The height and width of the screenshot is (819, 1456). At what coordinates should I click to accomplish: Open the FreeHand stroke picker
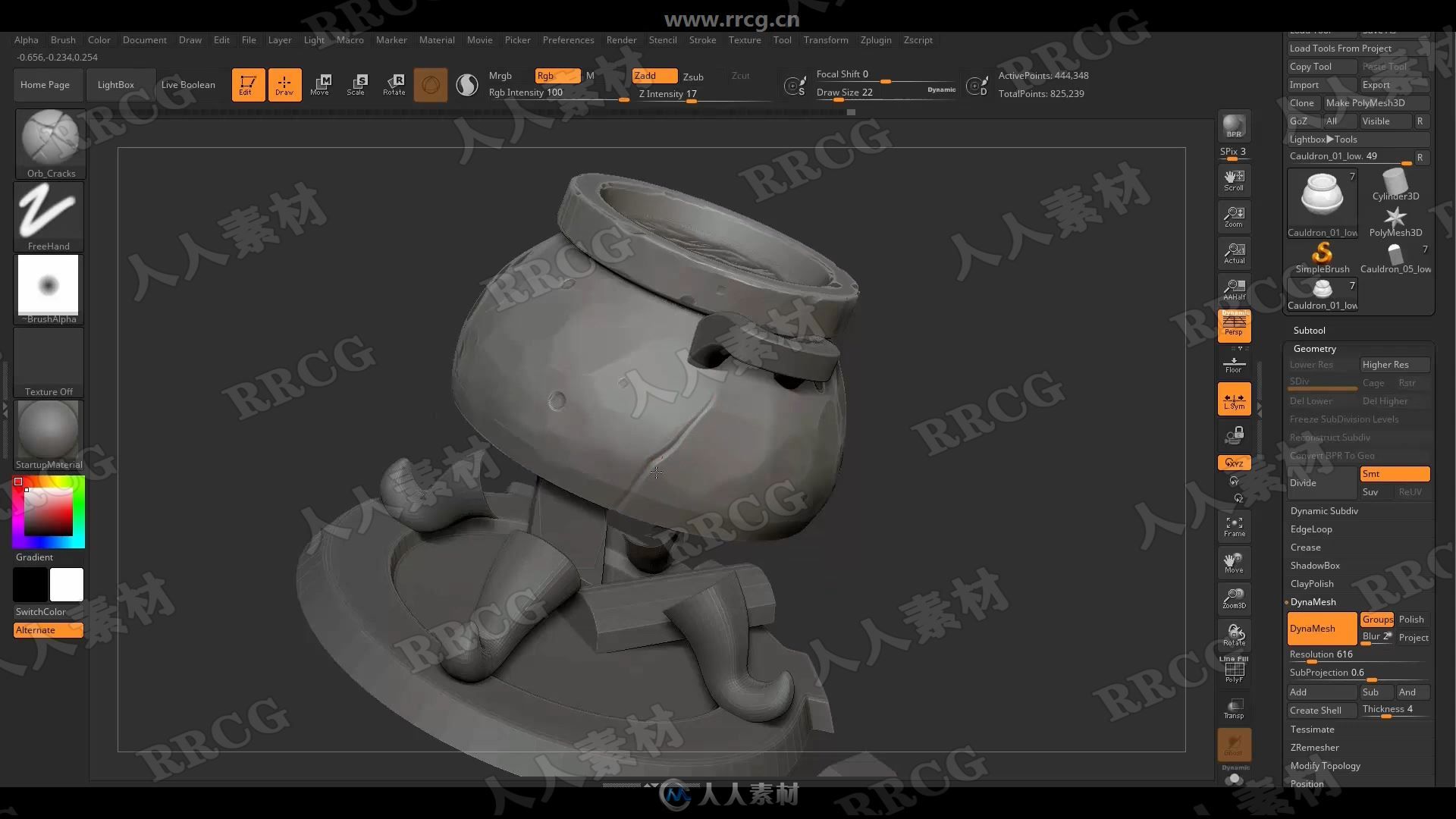(x=49, y=217)
